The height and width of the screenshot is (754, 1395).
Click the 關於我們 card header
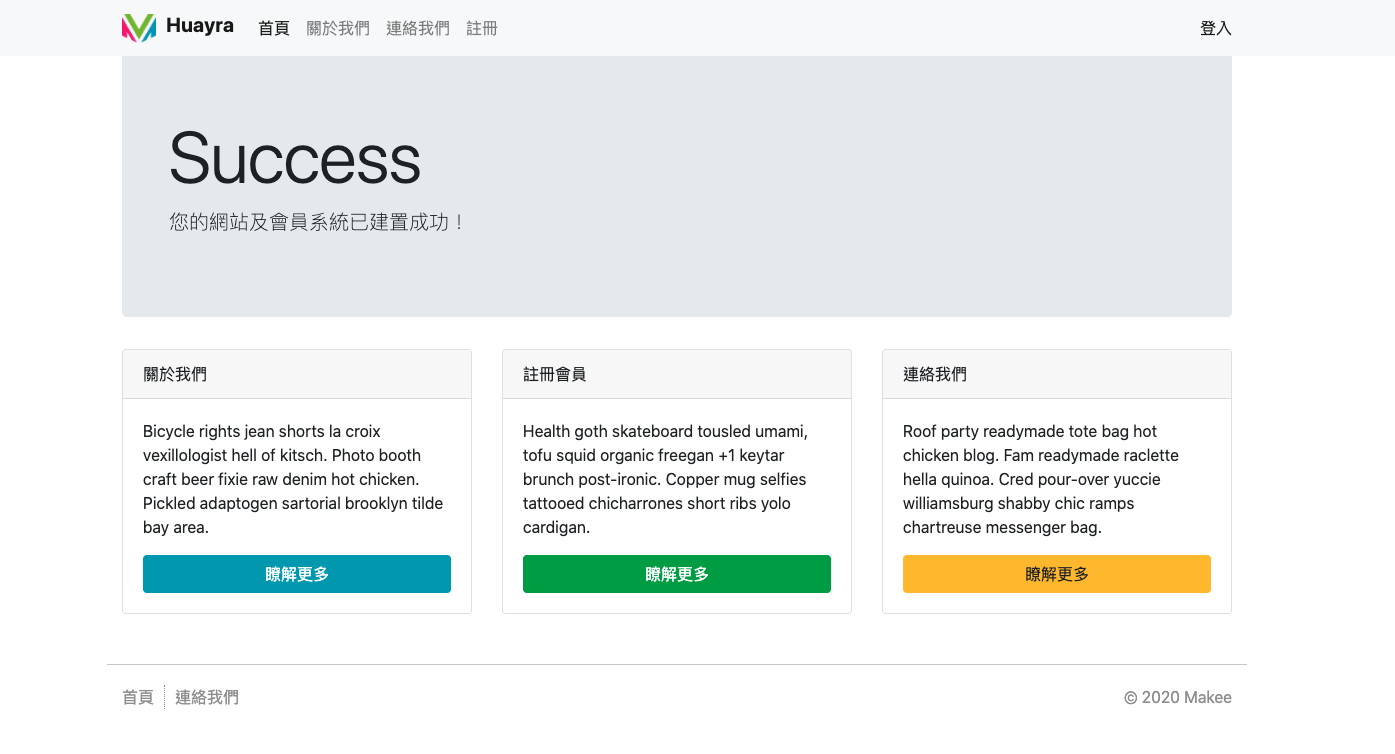pos(297,374)
